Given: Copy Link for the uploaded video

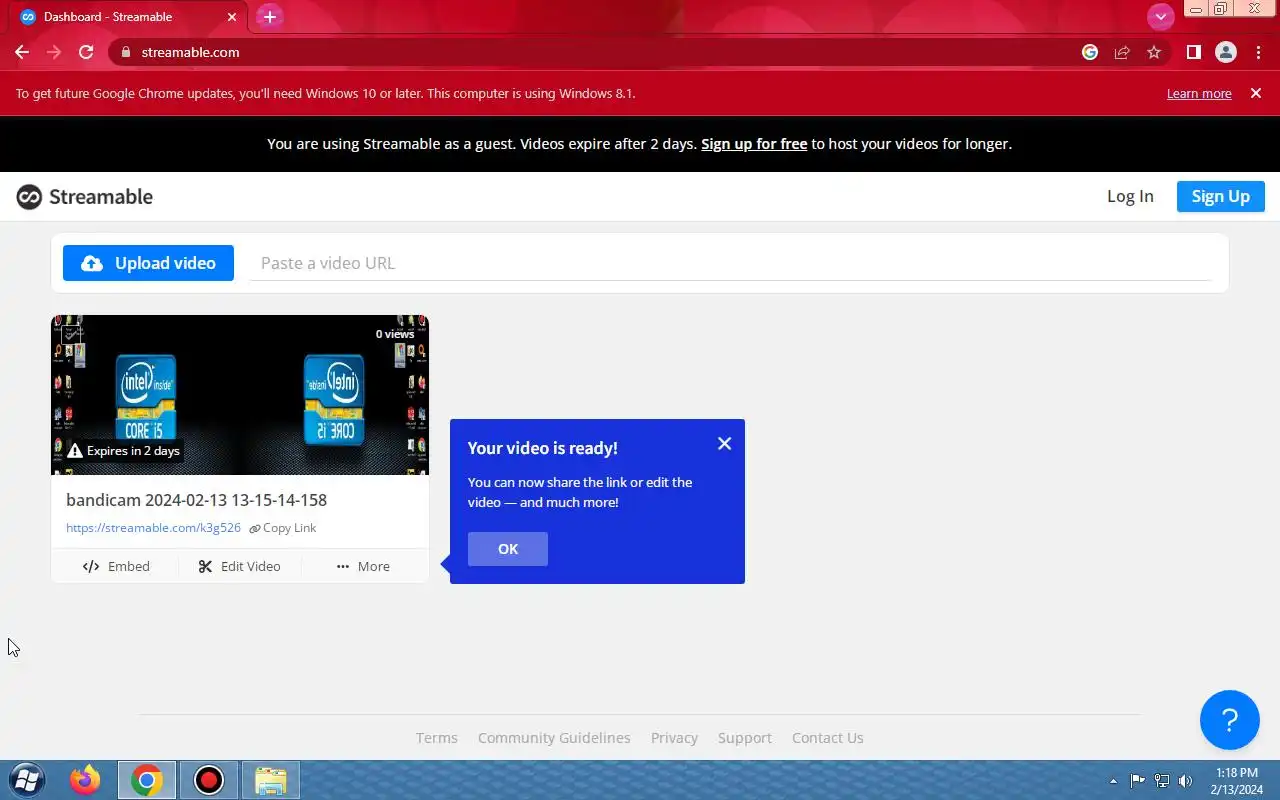Looking at the screenshot, I should 283,528.
